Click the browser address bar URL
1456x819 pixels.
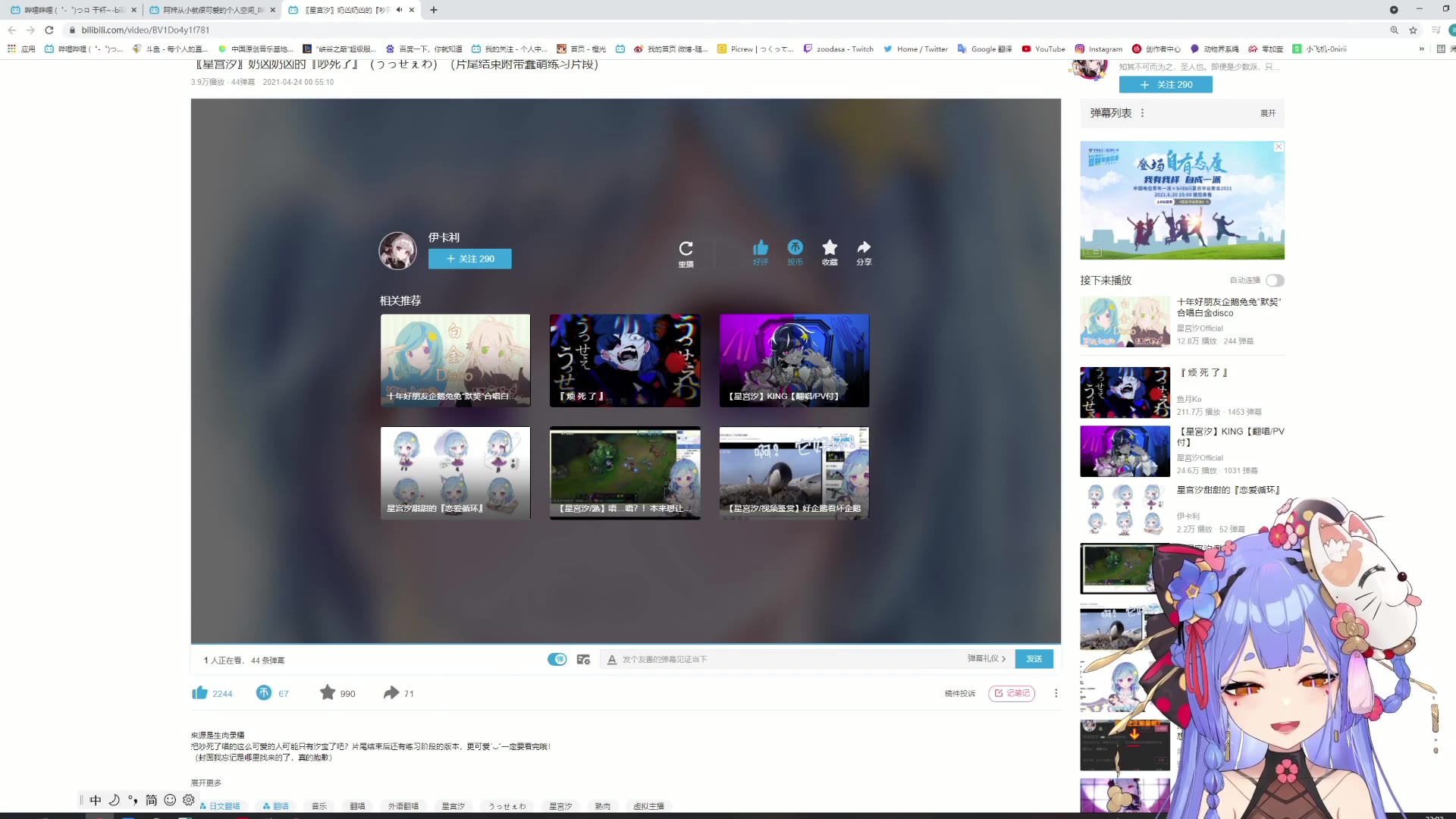coord(145,30)
